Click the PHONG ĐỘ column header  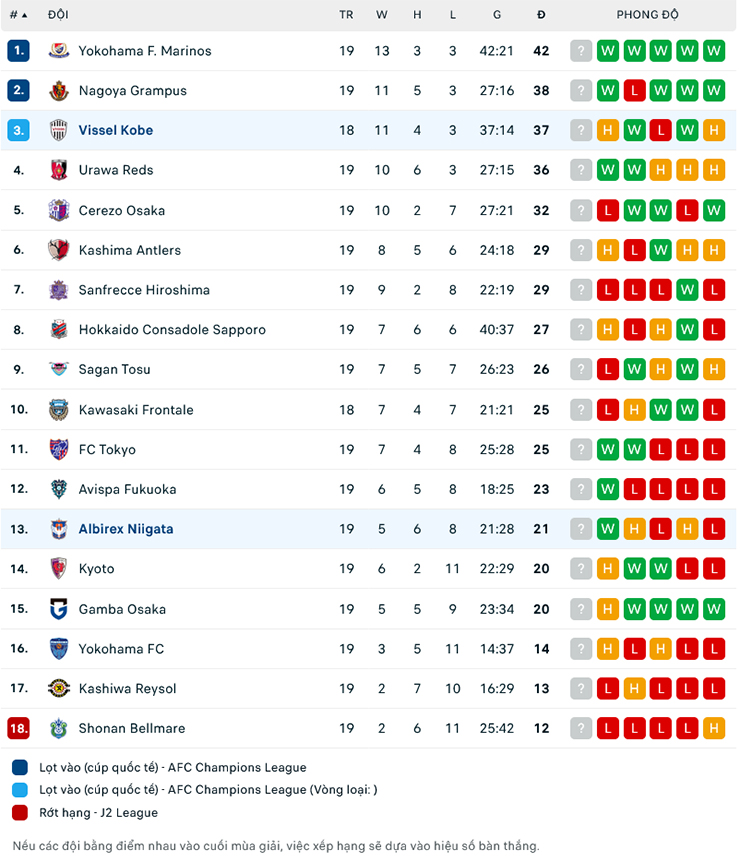[x=647, y=15]
